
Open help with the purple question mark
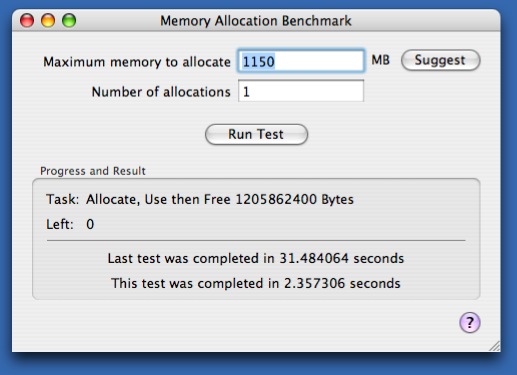470,322
